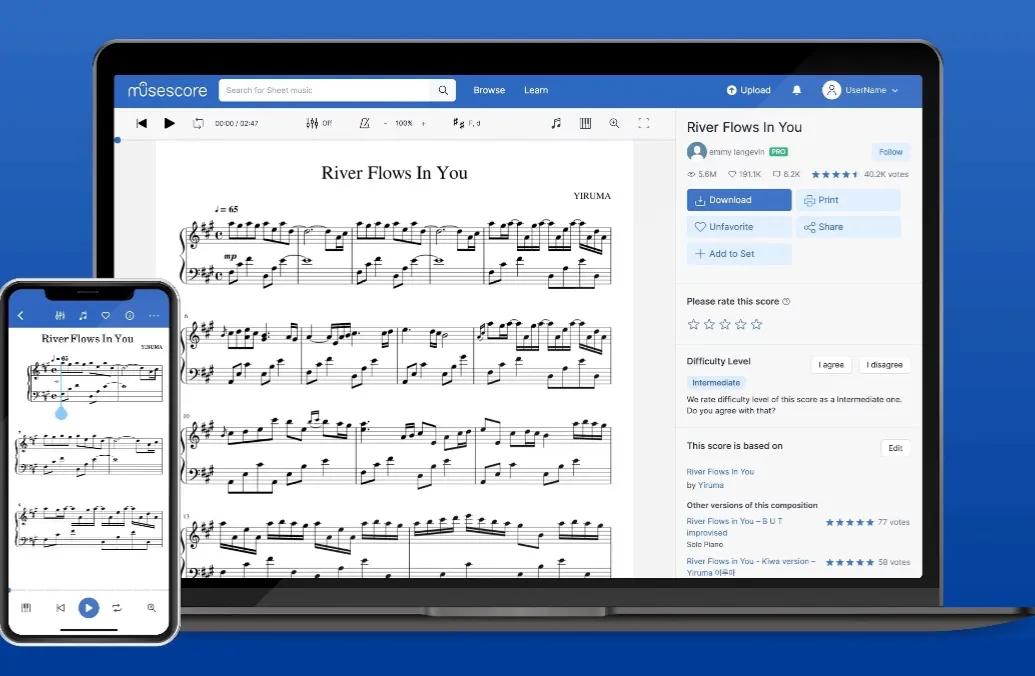The height and width of the screenshot is (676, 1035).
Task: Show the piano keyboard in toolbar
Action: tap(585, 123)
